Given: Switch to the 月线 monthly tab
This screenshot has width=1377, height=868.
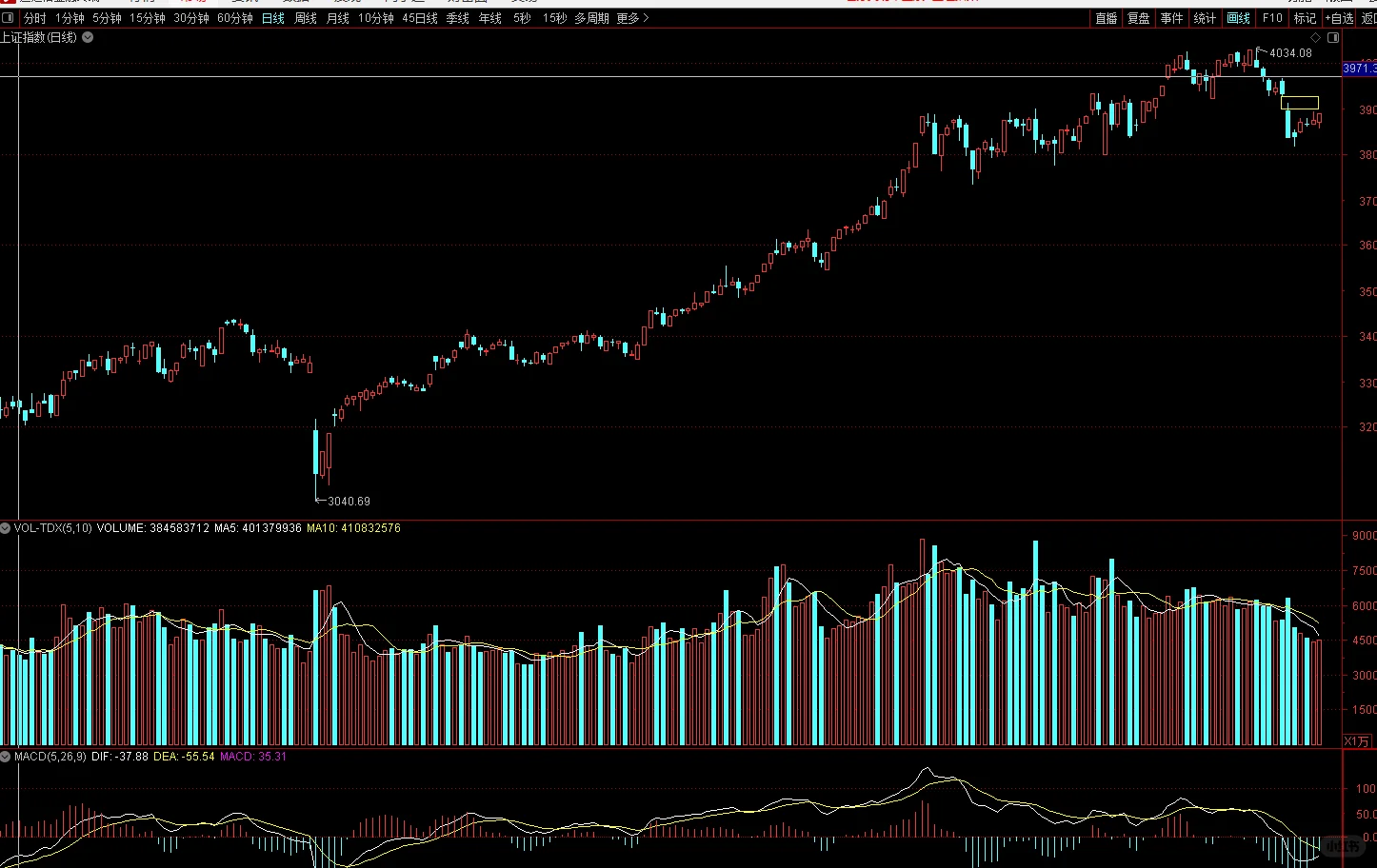Looking at the screenshot, I should click(338, 18).
